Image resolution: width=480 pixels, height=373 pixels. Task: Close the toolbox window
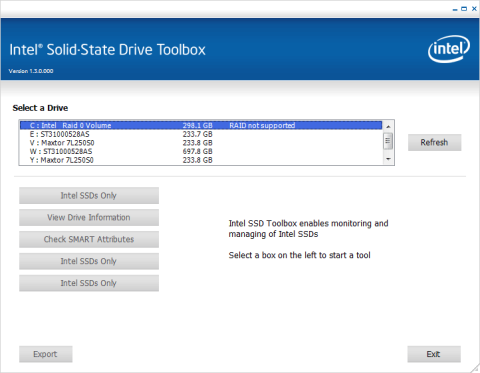474,9
